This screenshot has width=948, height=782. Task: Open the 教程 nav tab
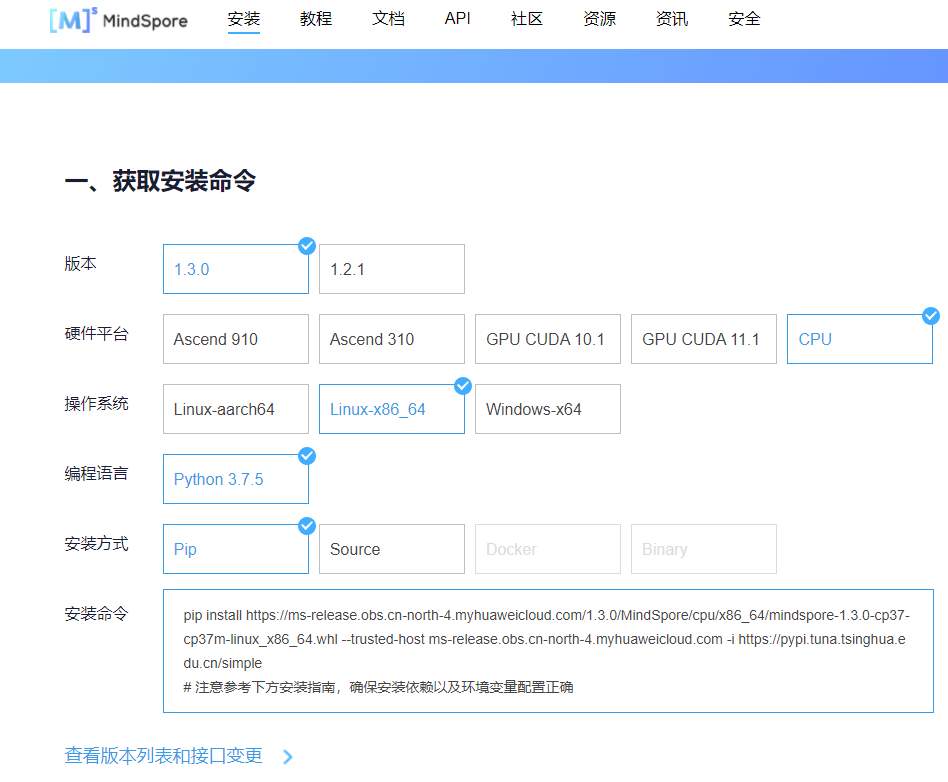pos(316,19)
